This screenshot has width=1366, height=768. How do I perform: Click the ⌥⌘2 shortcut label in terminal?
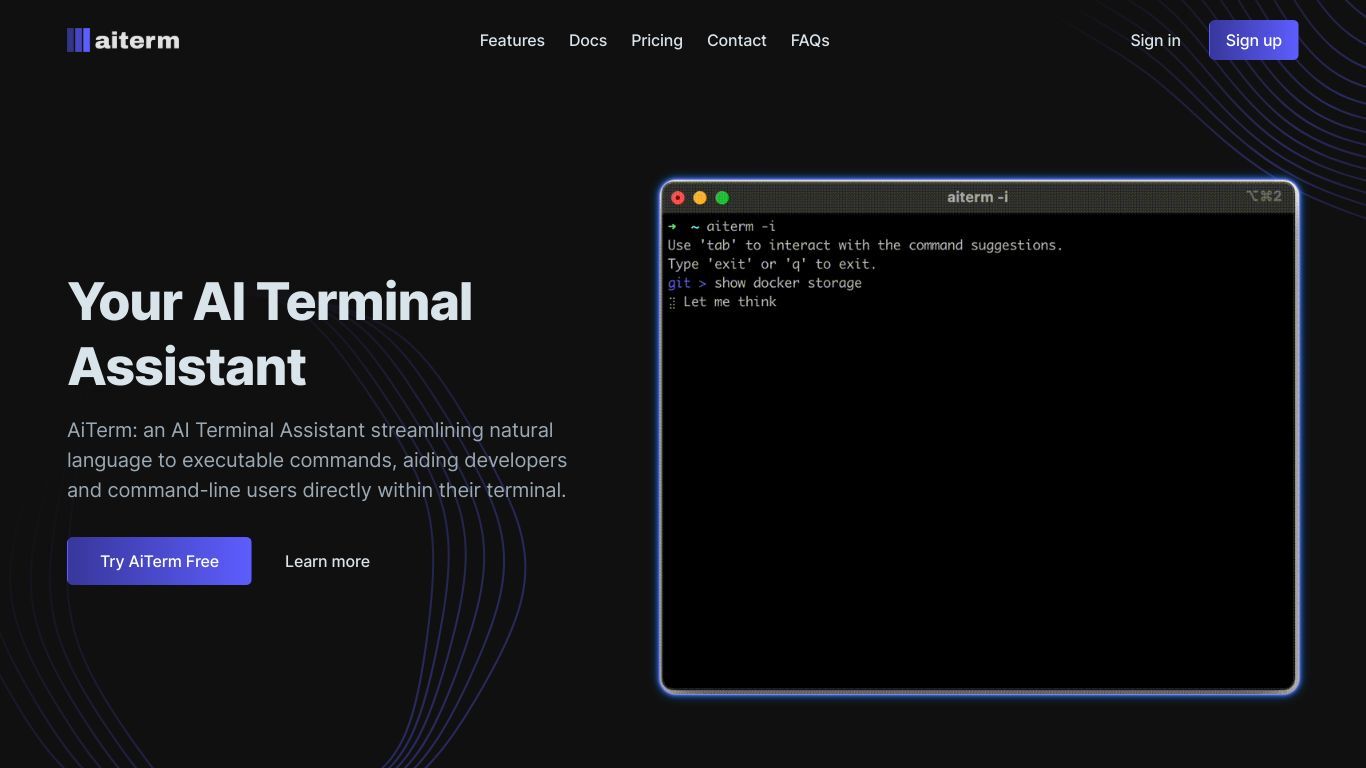(x=1263, y=196)
